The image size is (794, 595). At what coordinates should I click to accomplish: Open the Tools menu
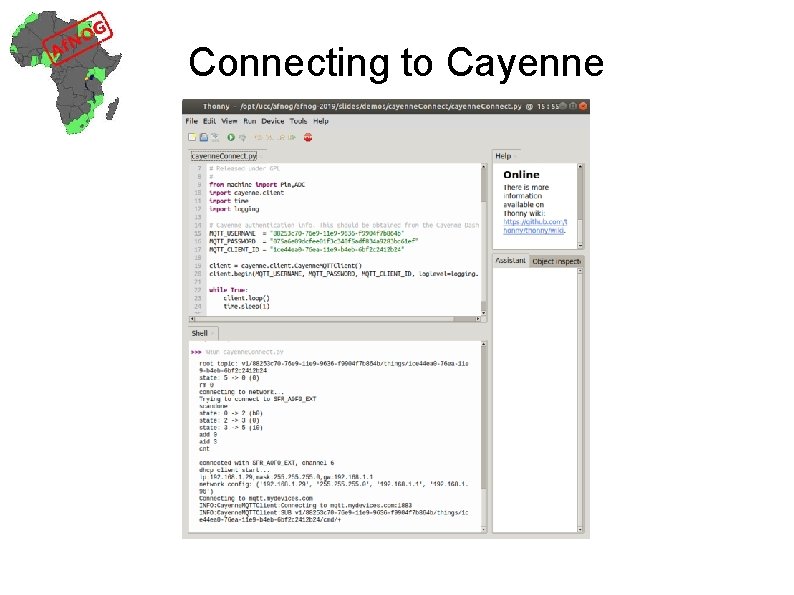click(298, 121)
